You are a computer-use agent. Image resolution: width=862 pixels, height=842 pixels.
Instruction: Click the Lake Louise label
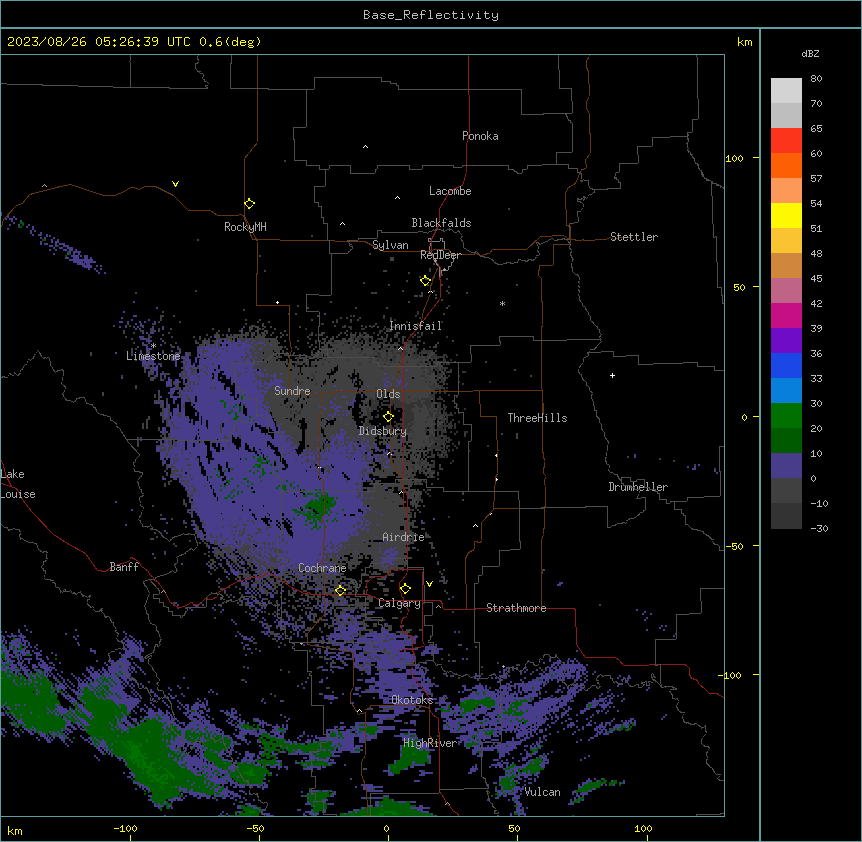18,484
